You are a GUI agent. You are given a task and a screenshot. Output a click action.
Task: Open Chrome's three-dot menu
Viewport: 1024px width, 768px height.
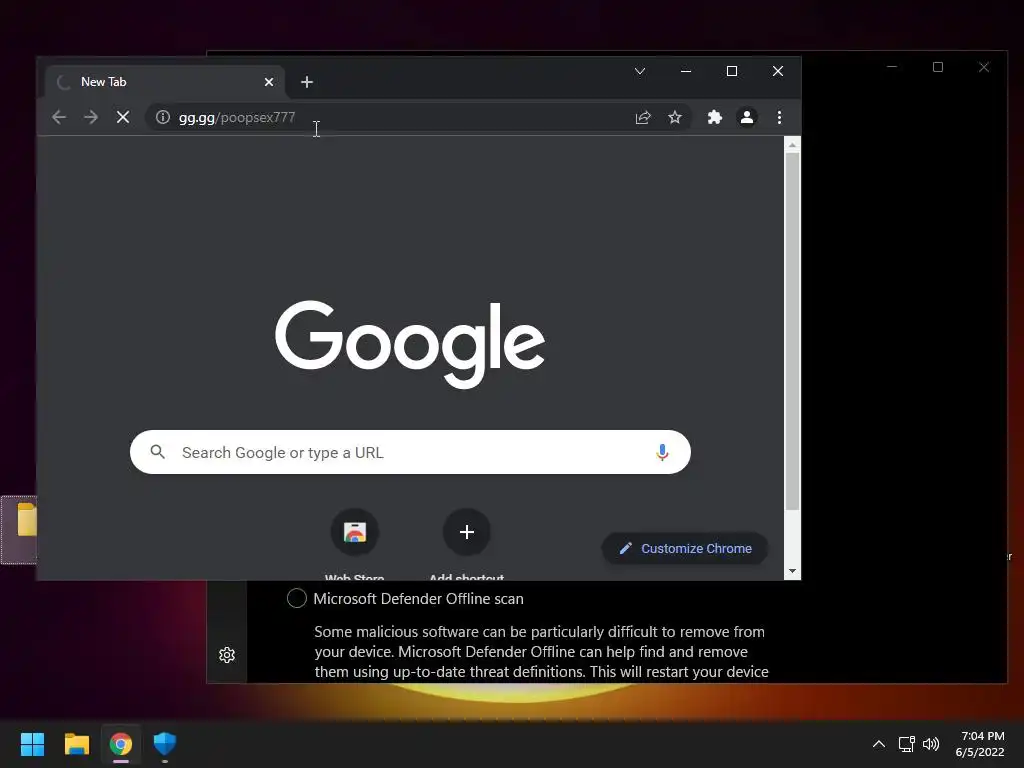point(779,118)
